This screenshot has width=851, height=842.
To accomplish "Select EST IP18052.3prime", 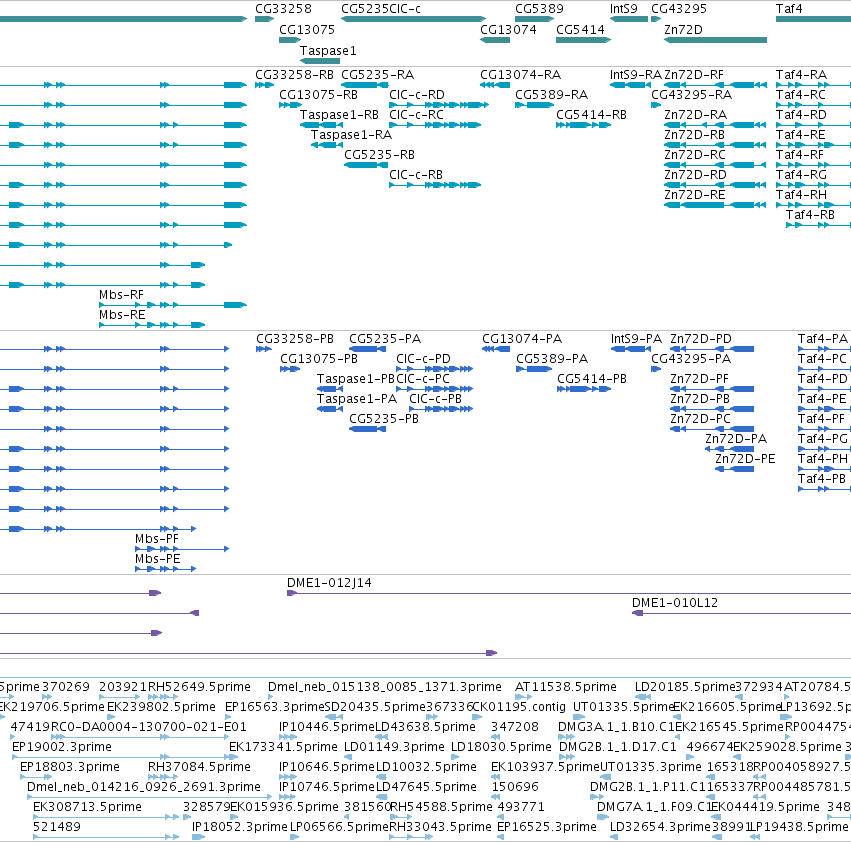I will pyautogui.click(x=198, y=837).
